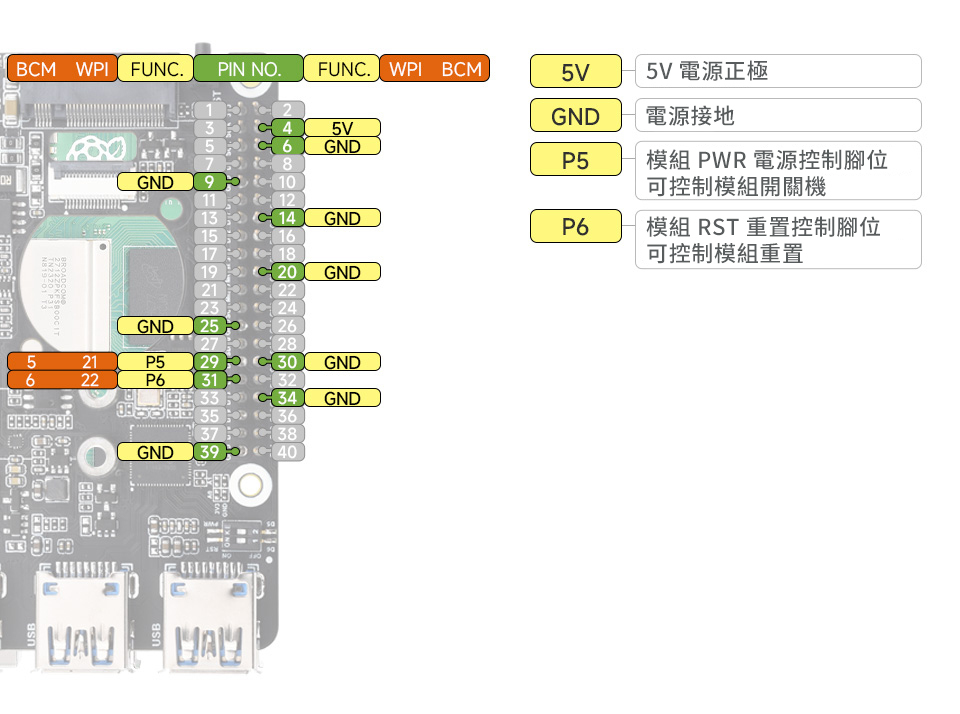This screenshot has height=714, width=960.
Task: Click the P5 function label on pin 29
Action: (155, 362)
